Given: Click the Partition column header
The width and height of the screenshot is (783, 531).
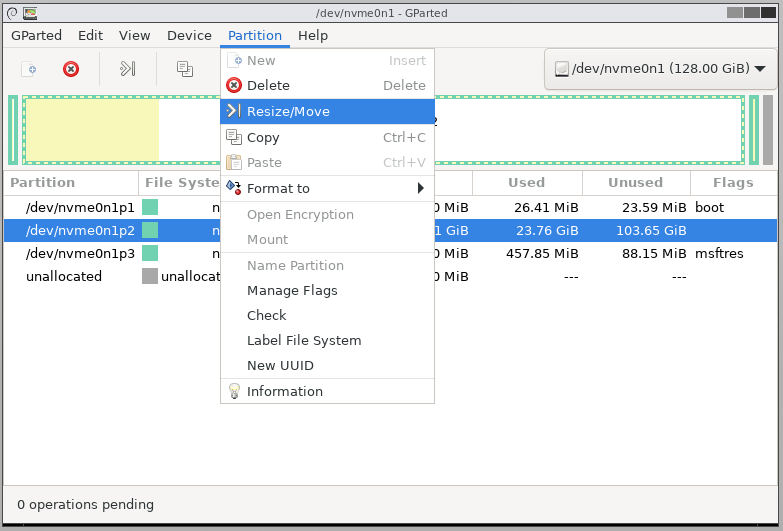Looking at the screenshot, I should [x=71, y=183].
